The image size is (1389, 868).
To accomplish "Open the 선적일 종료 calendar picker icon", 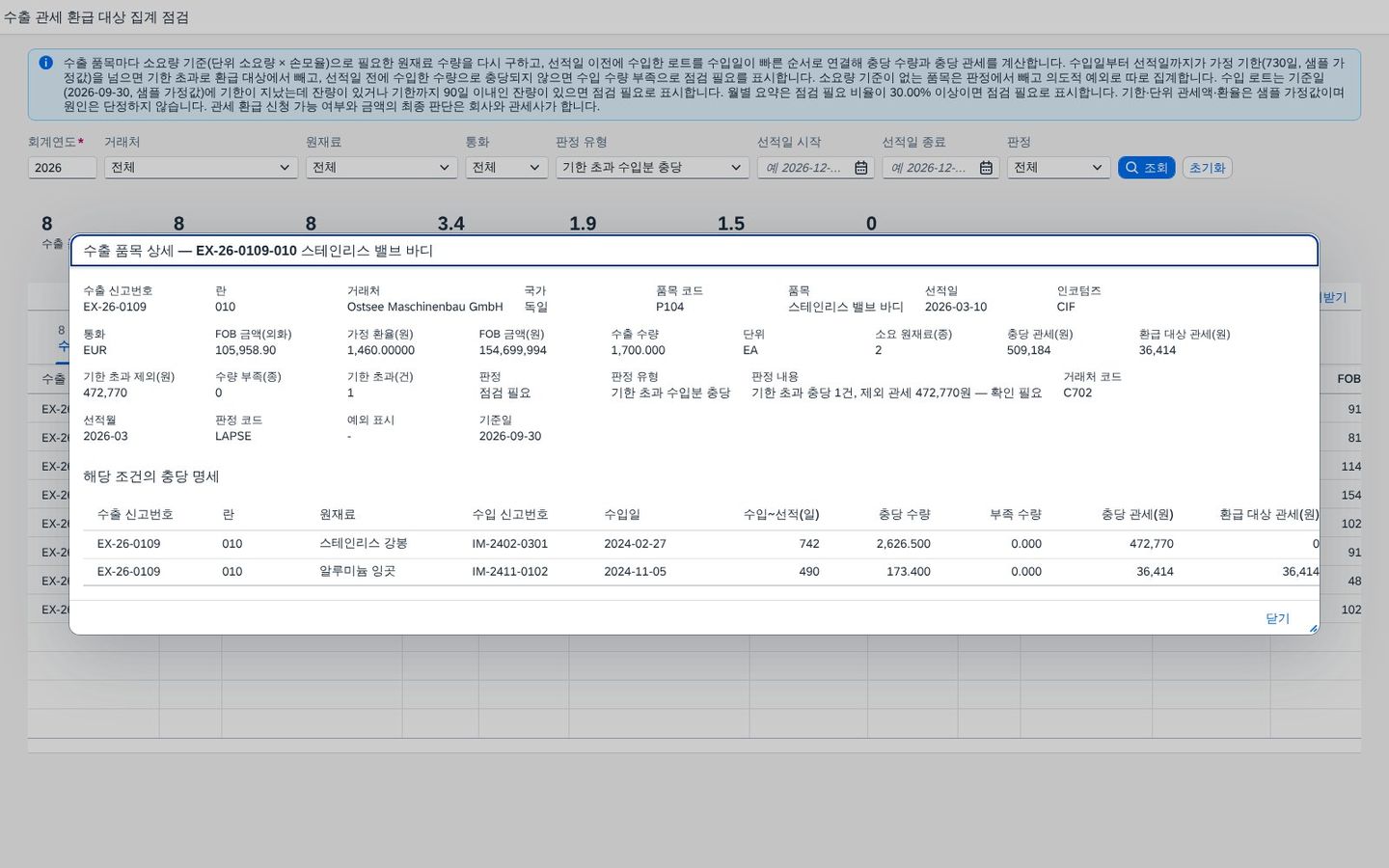I will 986,168.
